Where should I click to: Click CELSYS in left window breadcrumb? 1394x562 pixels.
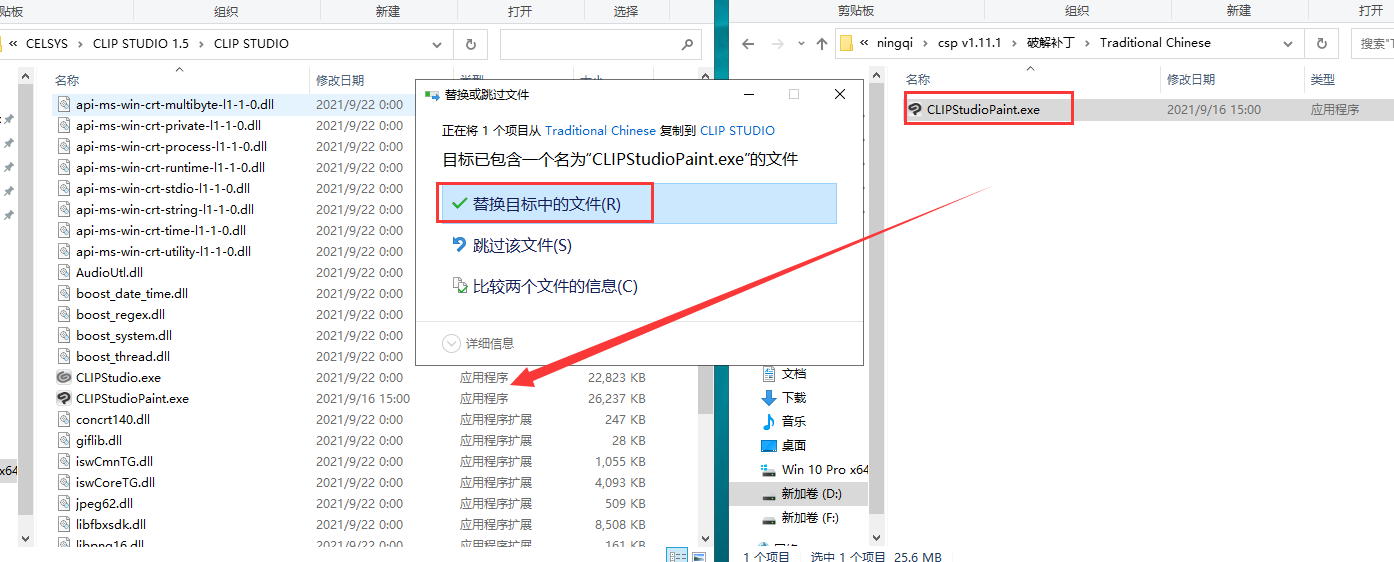(48, 44)
